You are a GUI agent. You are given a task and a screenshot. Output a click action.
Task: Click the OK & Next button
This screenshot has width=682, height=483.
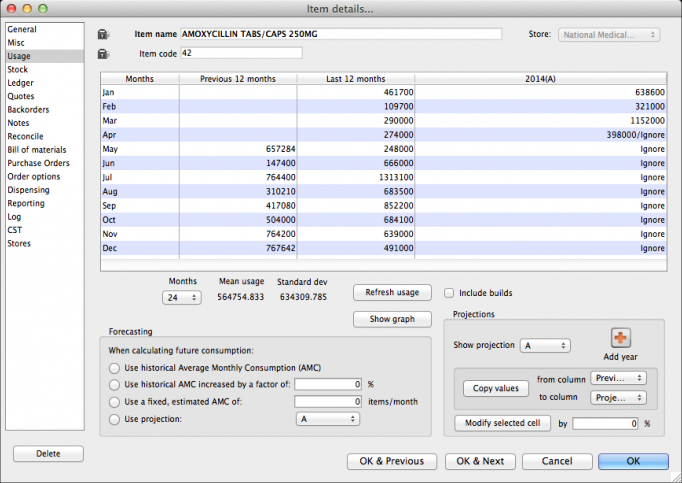coord(480,461)
